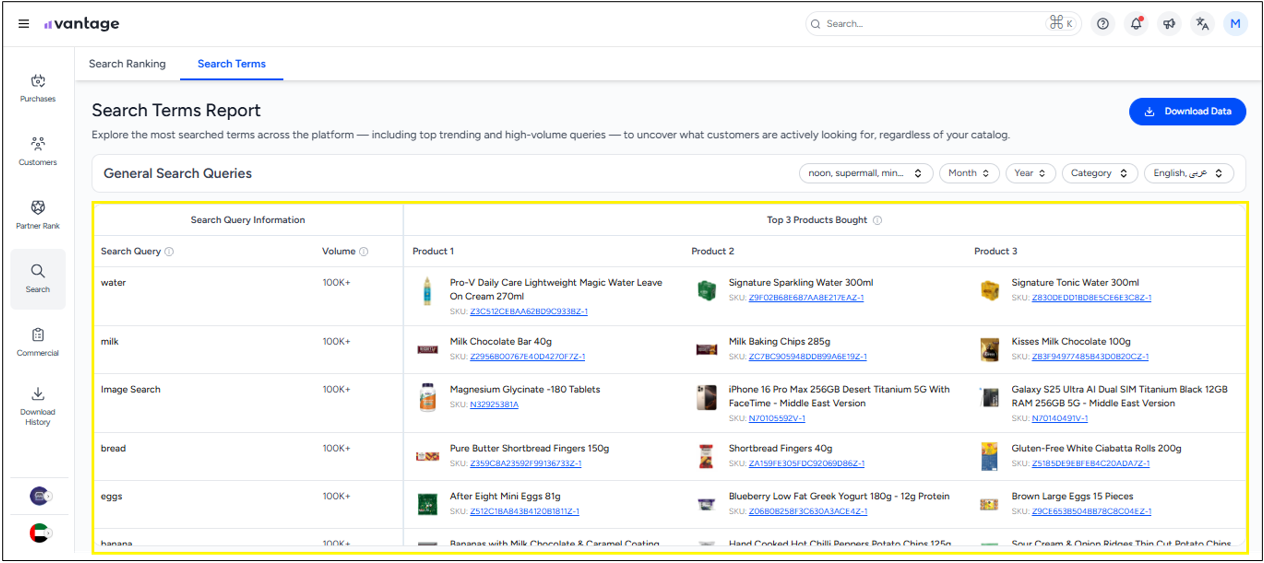Open Partner Rank in the sidebar

coord(38,214)
